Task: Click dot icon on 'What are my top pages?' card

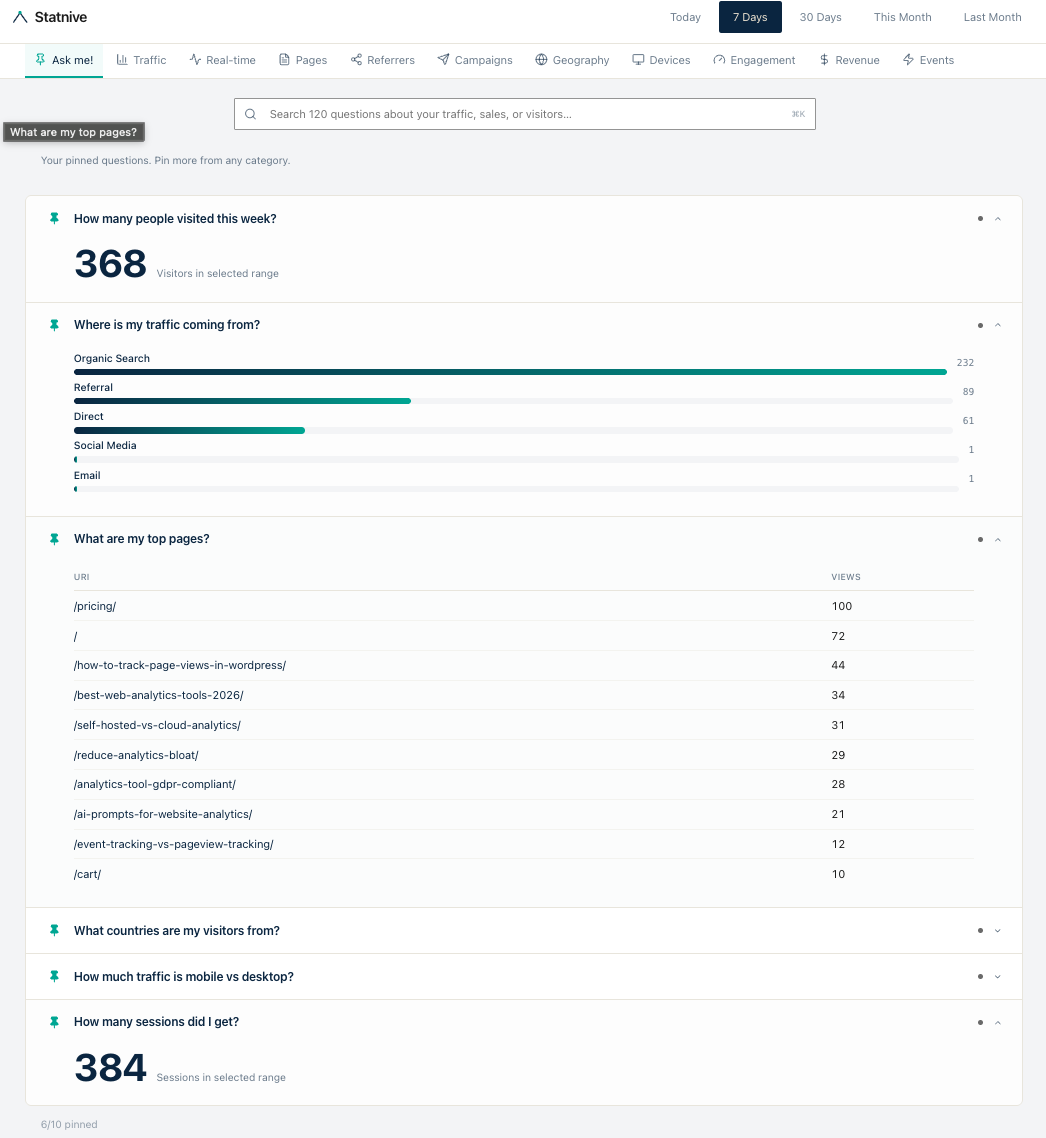Action: (980, 539)
